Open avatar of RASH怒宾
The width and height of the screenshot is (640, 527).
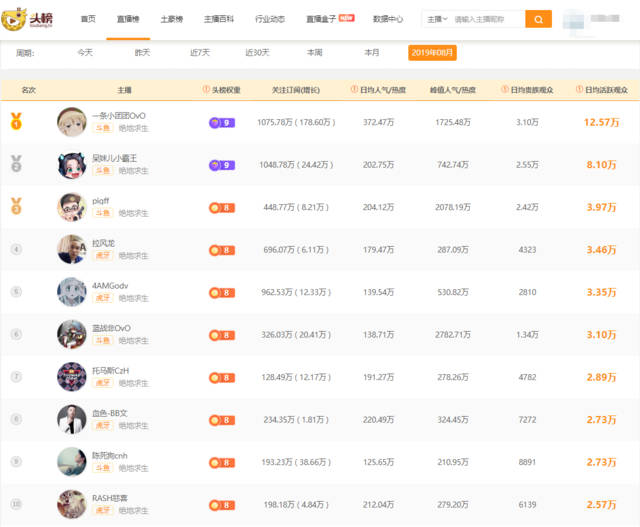click(x=72, y=504)
